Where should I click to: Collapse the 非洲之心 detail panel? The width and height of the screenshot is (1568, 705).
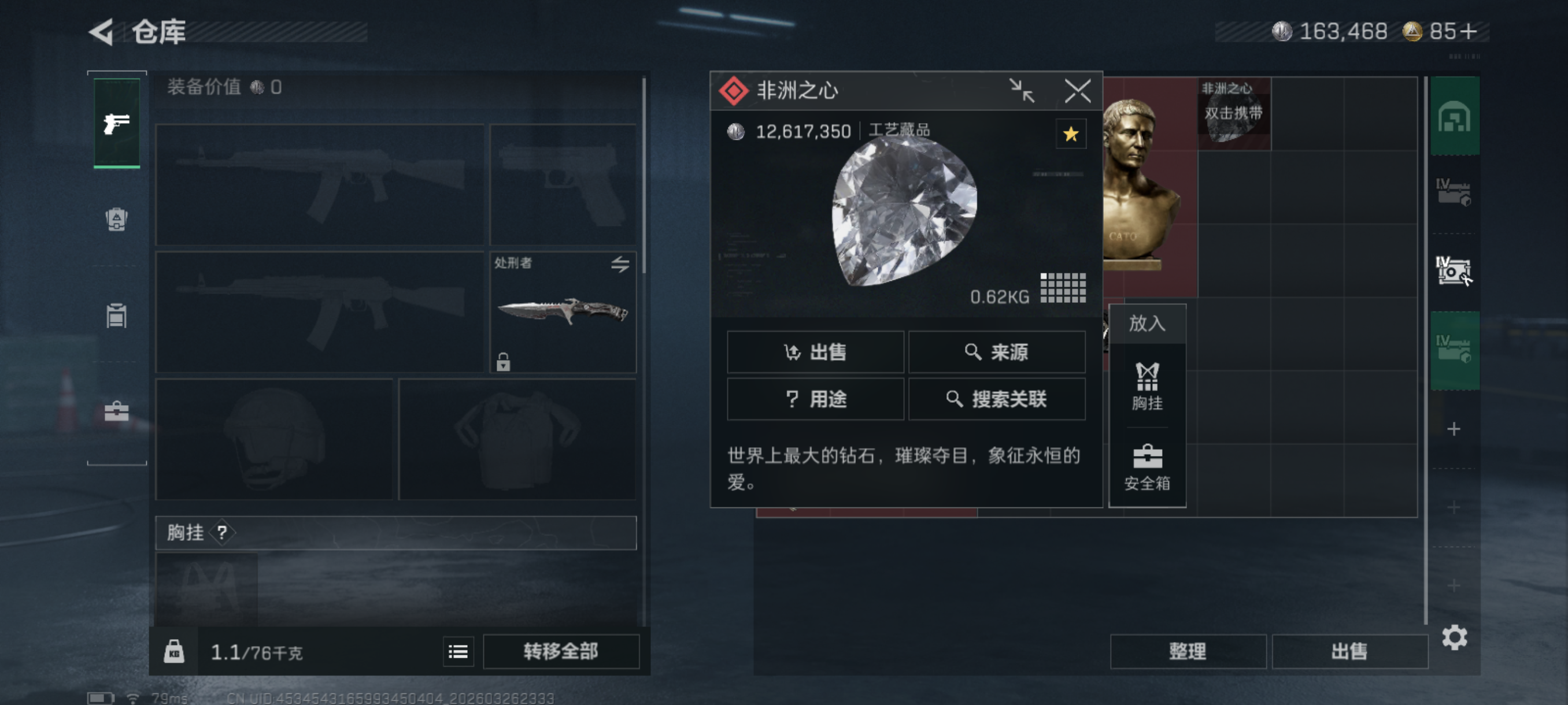[x=1022, y=91]
